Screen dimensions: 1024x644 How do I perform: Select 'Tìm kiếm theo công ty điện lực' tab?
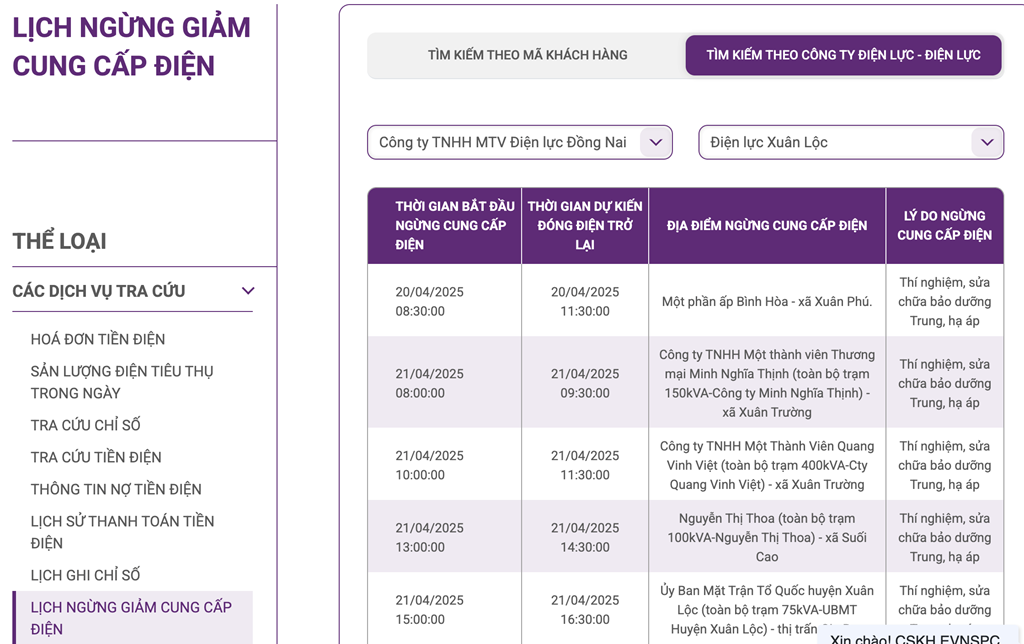[843, 55]
